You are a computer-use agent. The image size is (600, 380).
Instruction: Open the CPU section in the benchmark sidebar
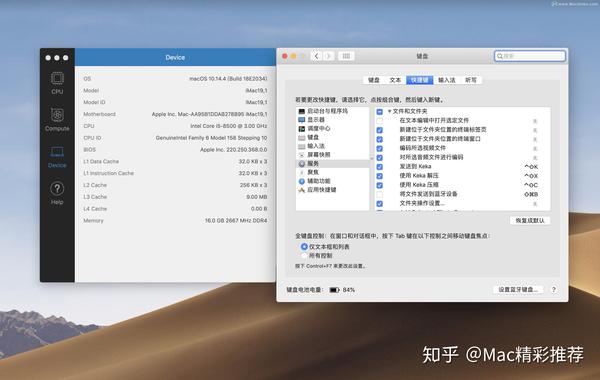(57, 83)
